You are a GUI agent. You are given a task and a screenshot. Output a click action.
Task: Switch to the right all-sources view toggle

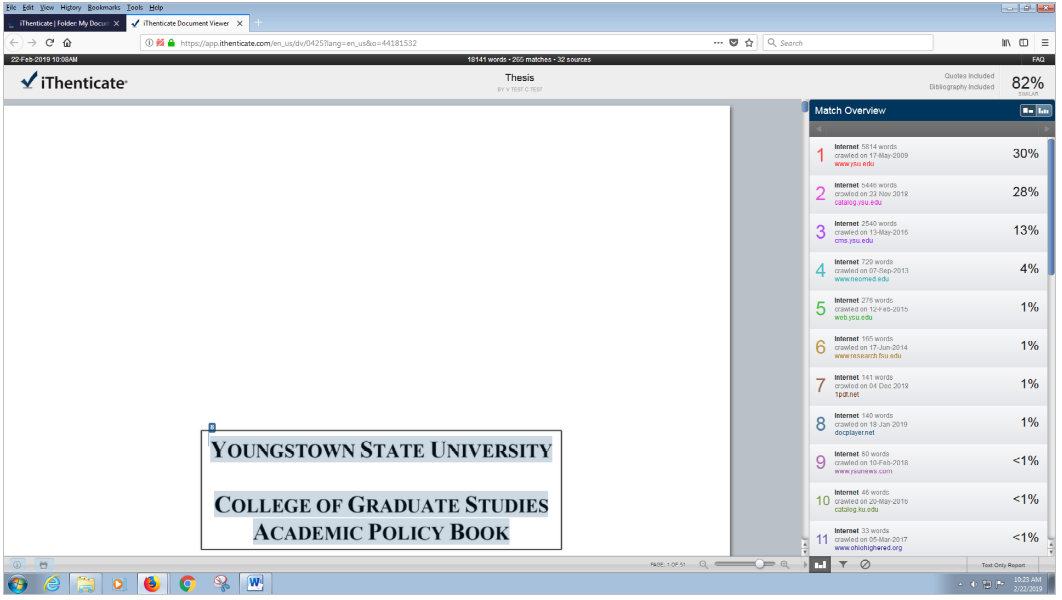click(1044, 111)
